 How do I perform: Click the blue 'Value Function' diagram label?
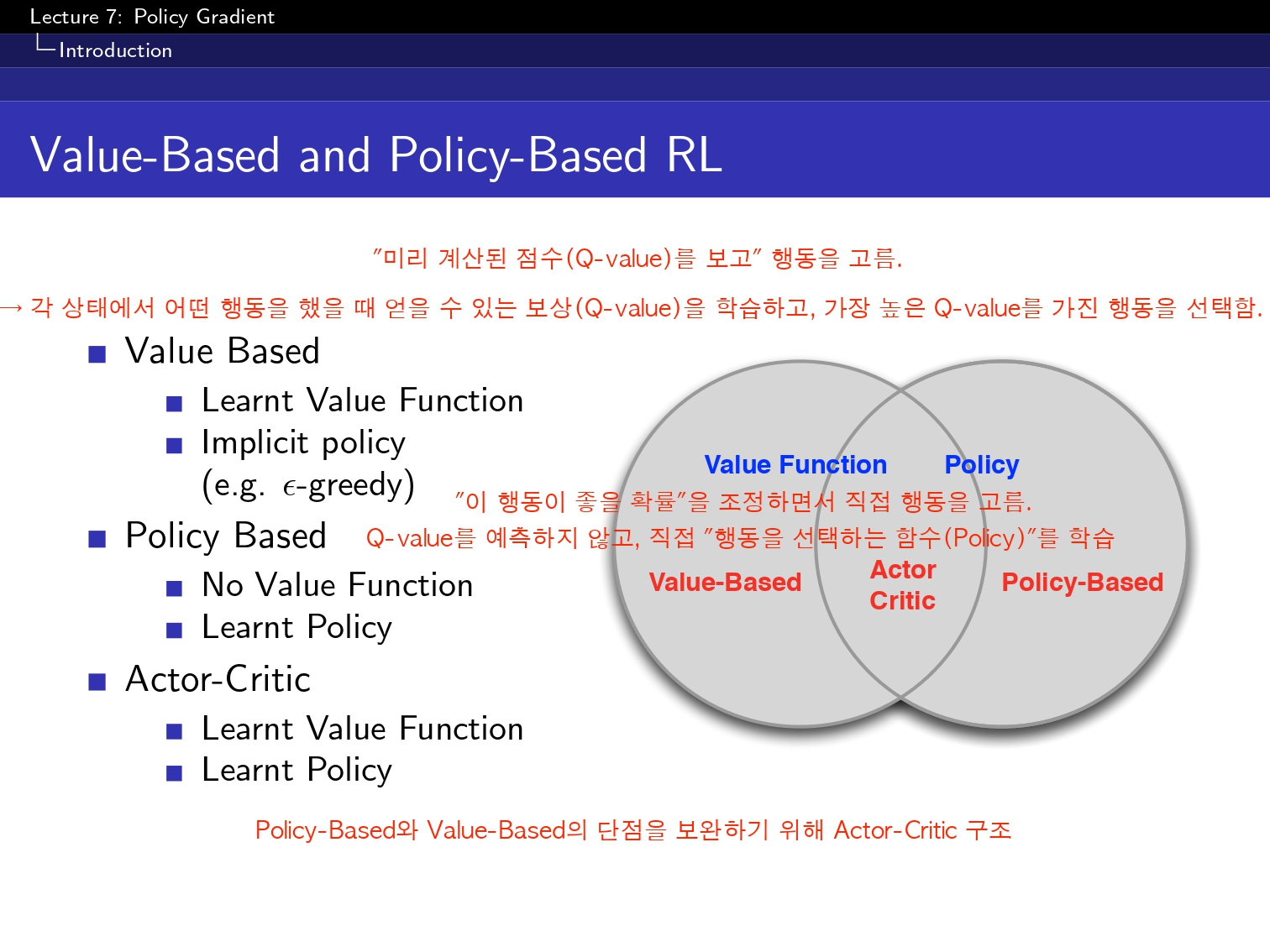click(x=795, y=464)
